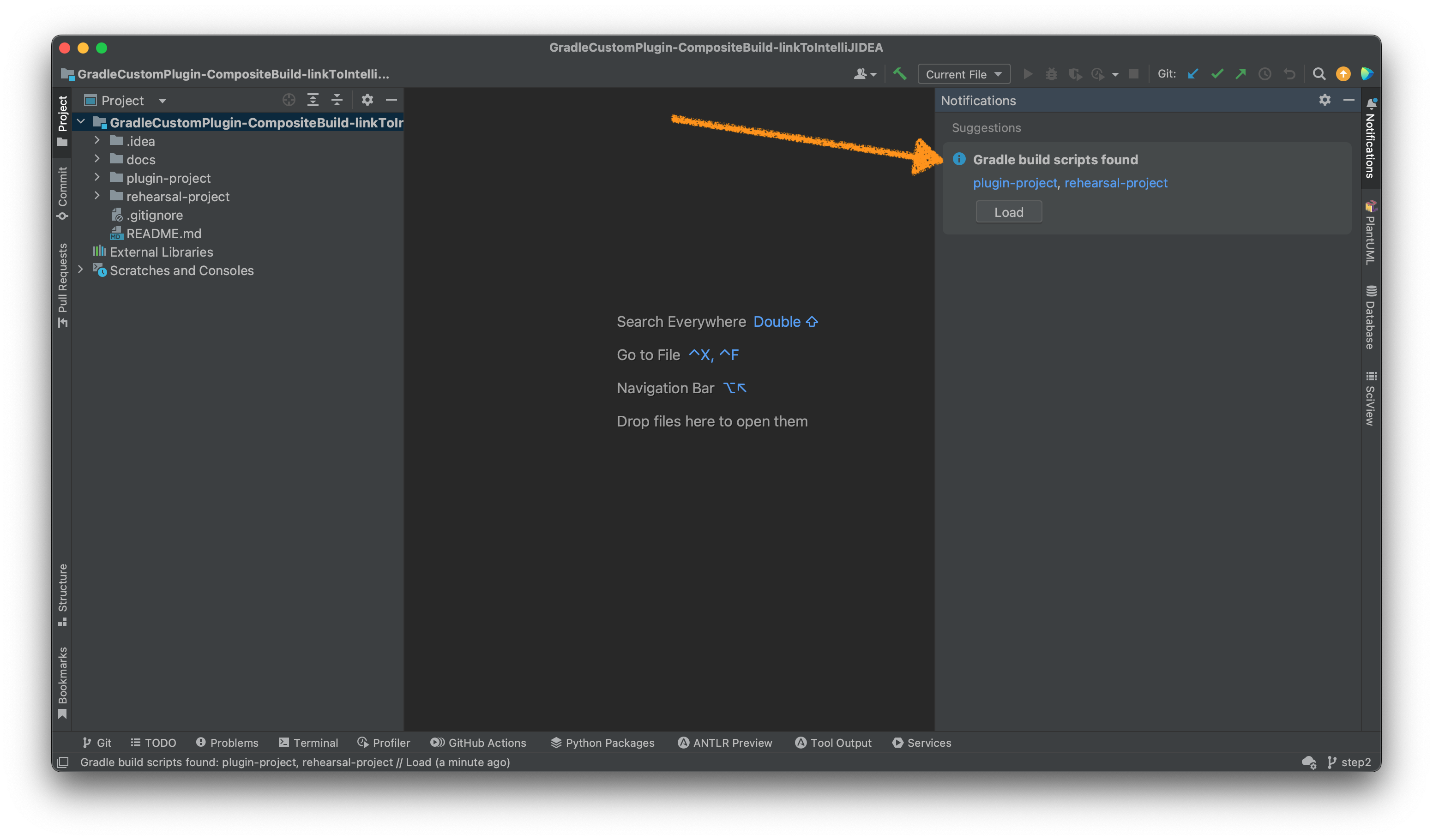Collapse the root GradleCustomPlugin project node
1433x840 pixels.
81,122
